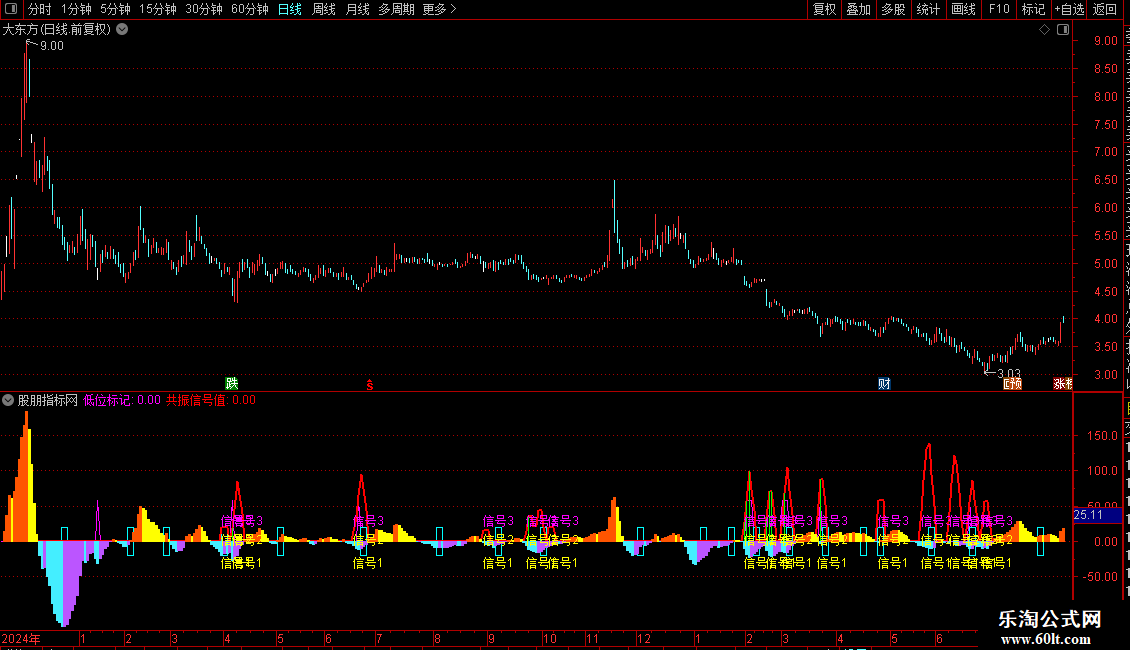This screenshot has width=1130, height=650.
Task: Click the orange 预 forecast marker
Action: click(x=1013, y=383)
